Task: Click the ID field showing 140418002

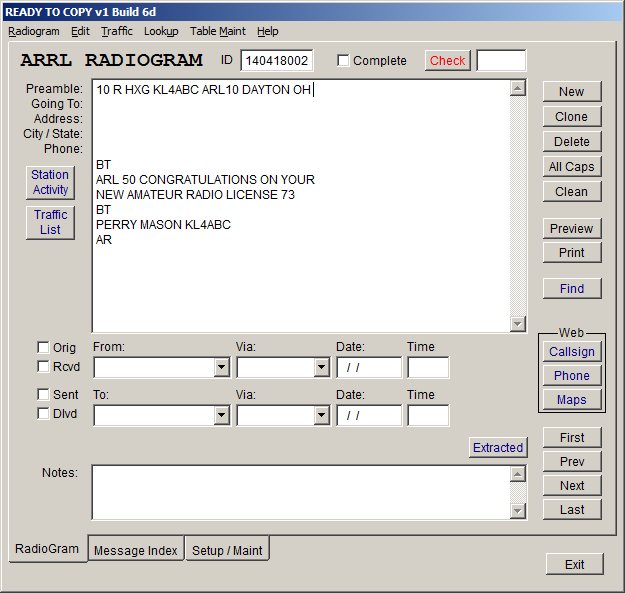Action: coord(277,61)
